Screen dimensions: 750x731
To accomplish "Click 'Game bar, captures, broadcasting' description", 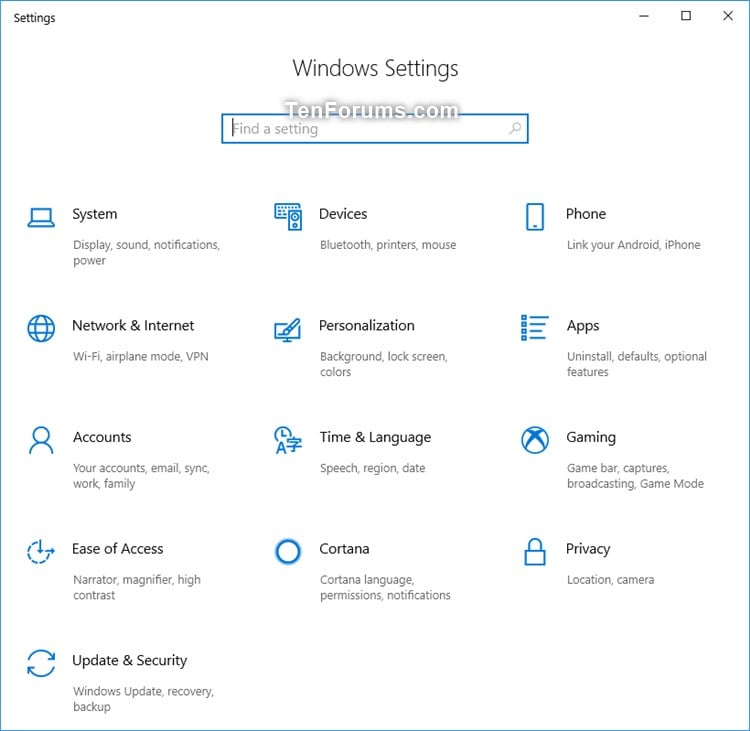I will click(x=635, y=476).
